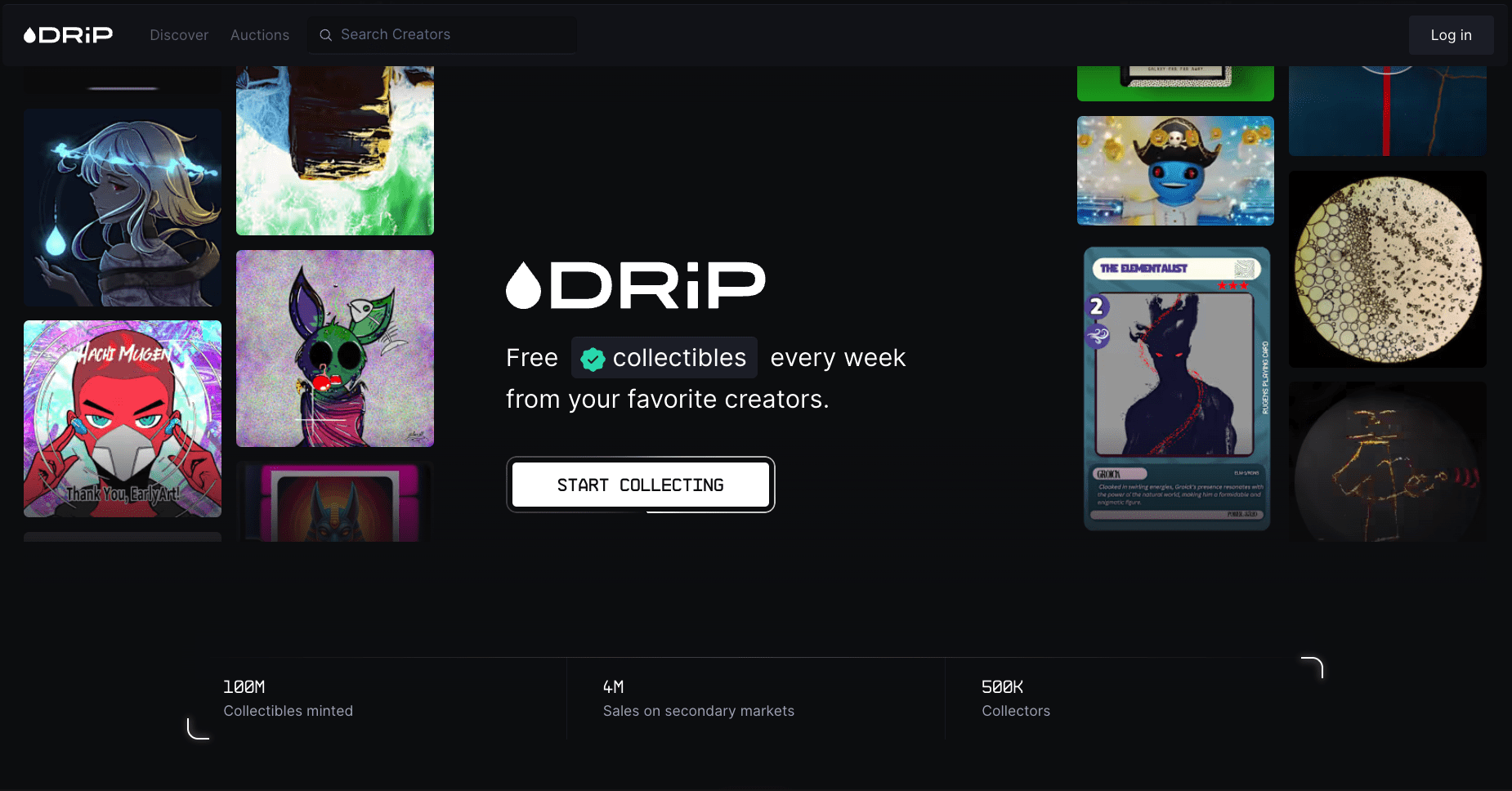Open the anime girl with glowing halo artwork
The width and height of the screenshot is (1512, 791).
(123, 208)
